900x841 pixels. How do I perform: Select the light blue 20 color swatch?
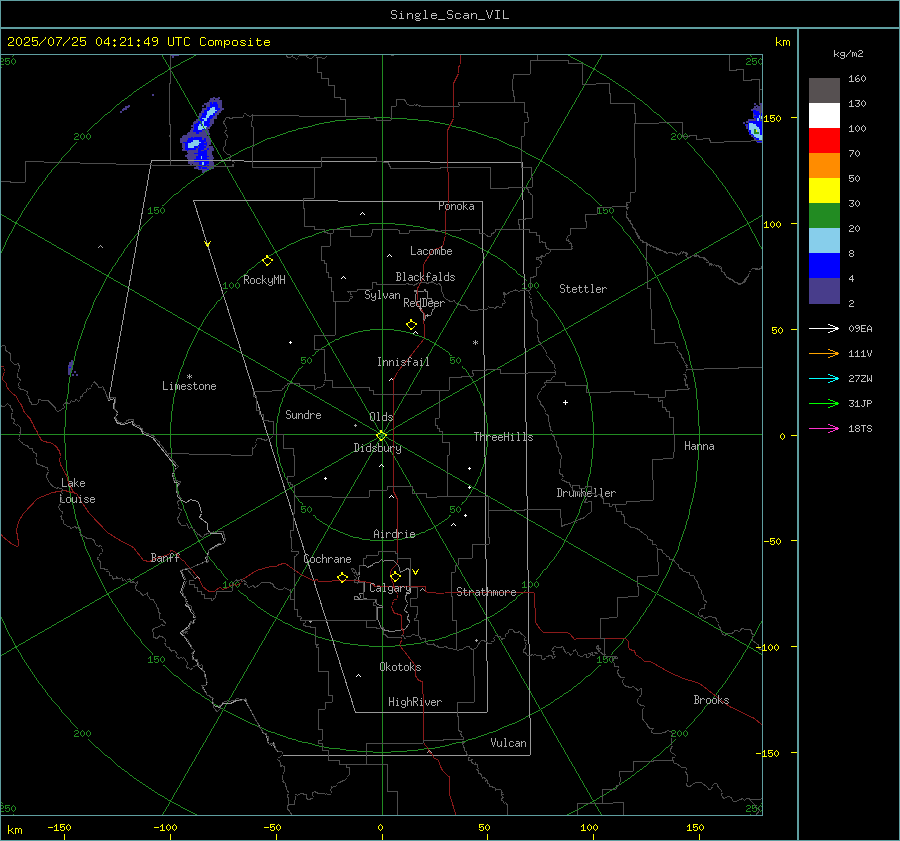point(824,241)
